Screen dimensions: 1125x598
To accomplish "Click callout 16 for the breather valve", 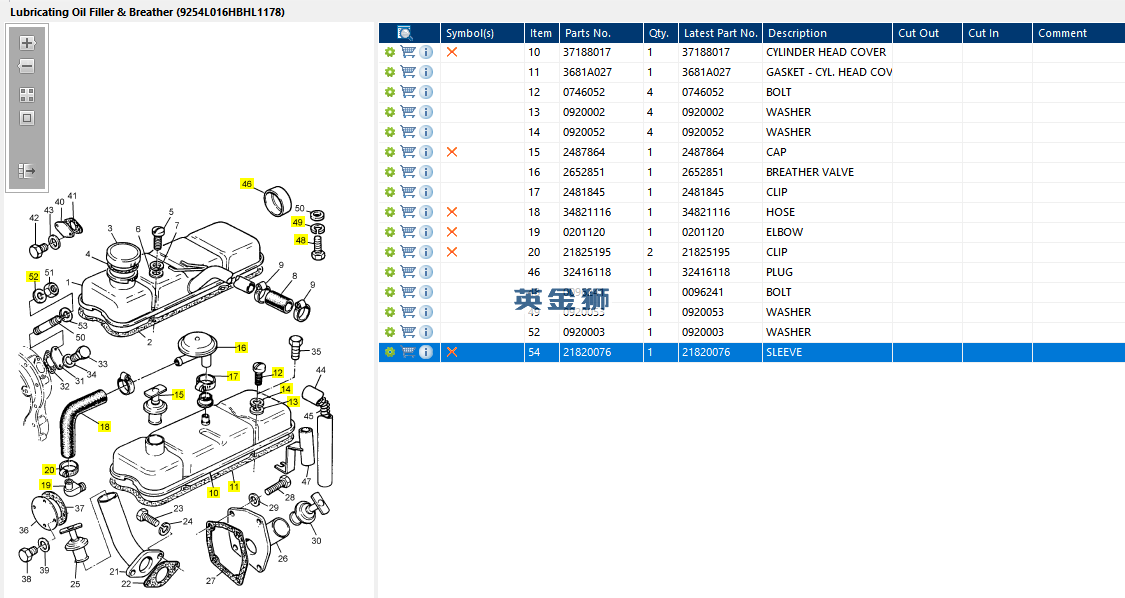I will tap(241, 347).
